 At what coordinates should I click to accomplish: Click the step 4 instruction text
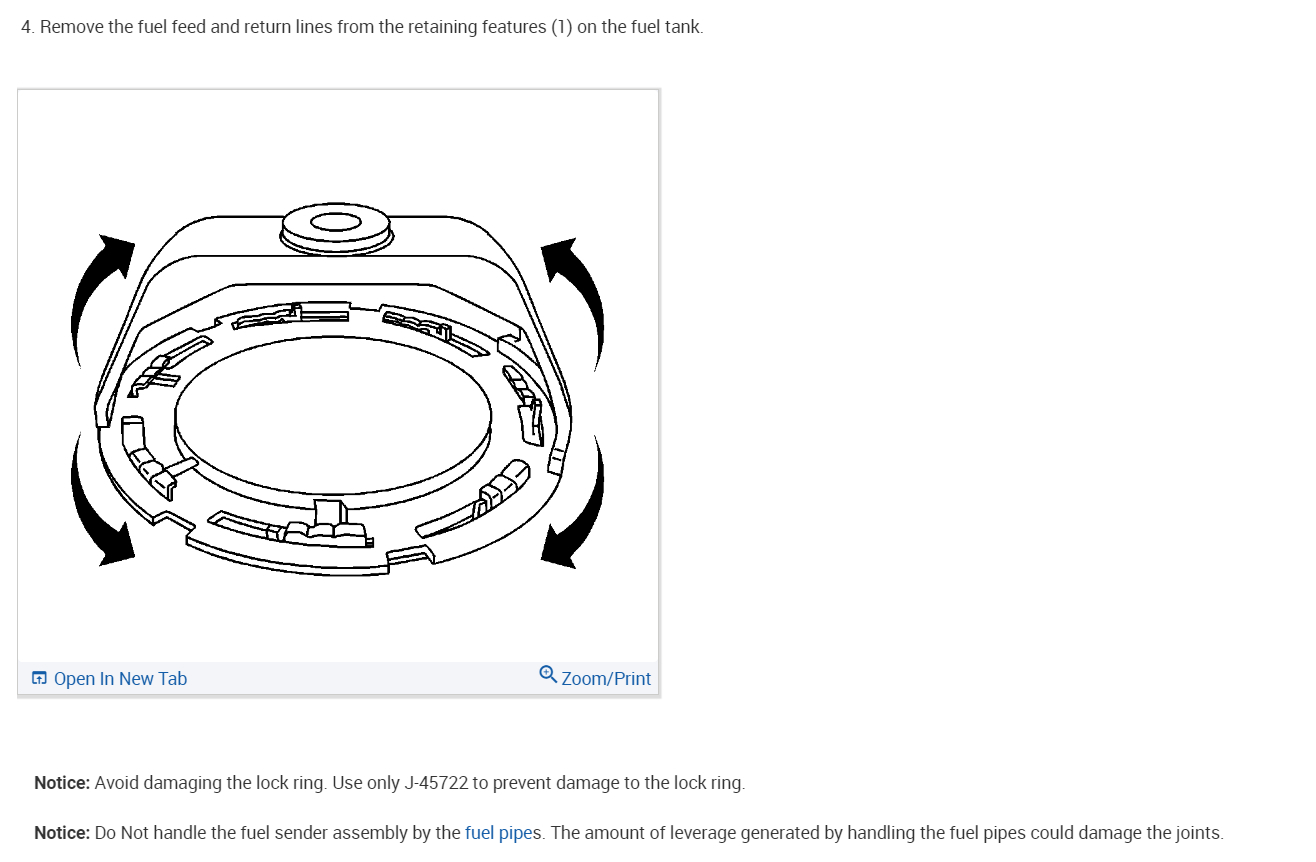(362, 27)
